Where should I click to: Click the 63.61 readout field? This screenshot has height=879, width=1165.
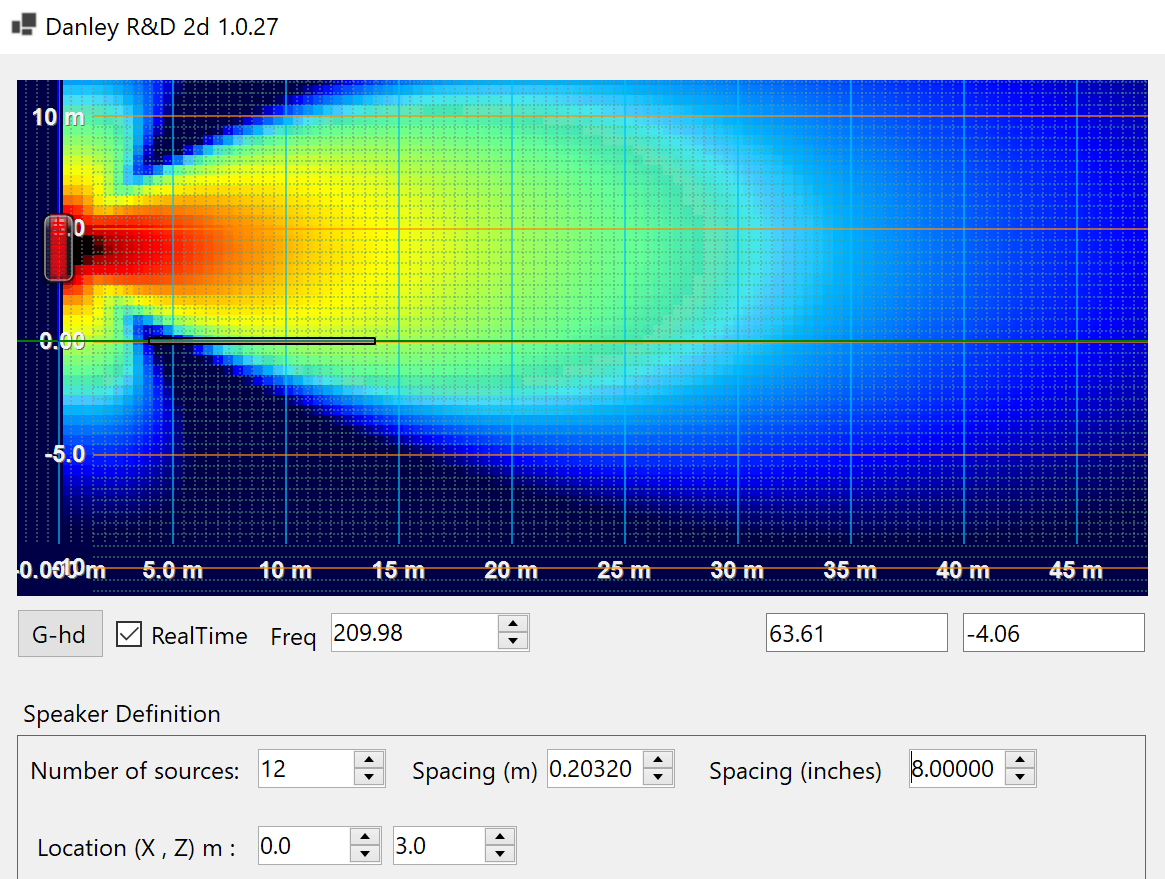(x=856, y=633)
